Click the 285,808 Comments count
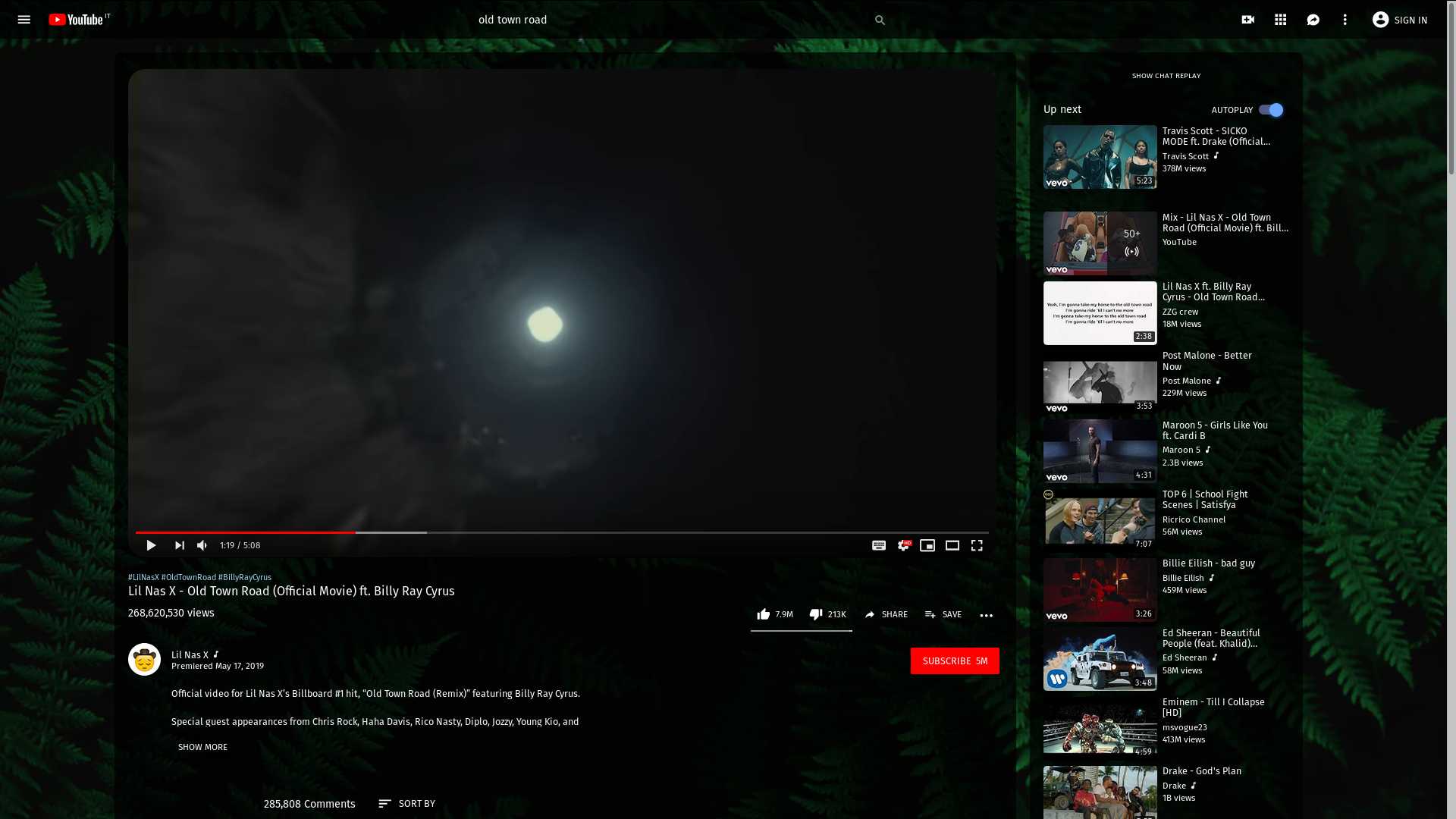The image size is (1456, 819). tap(309, 804)
